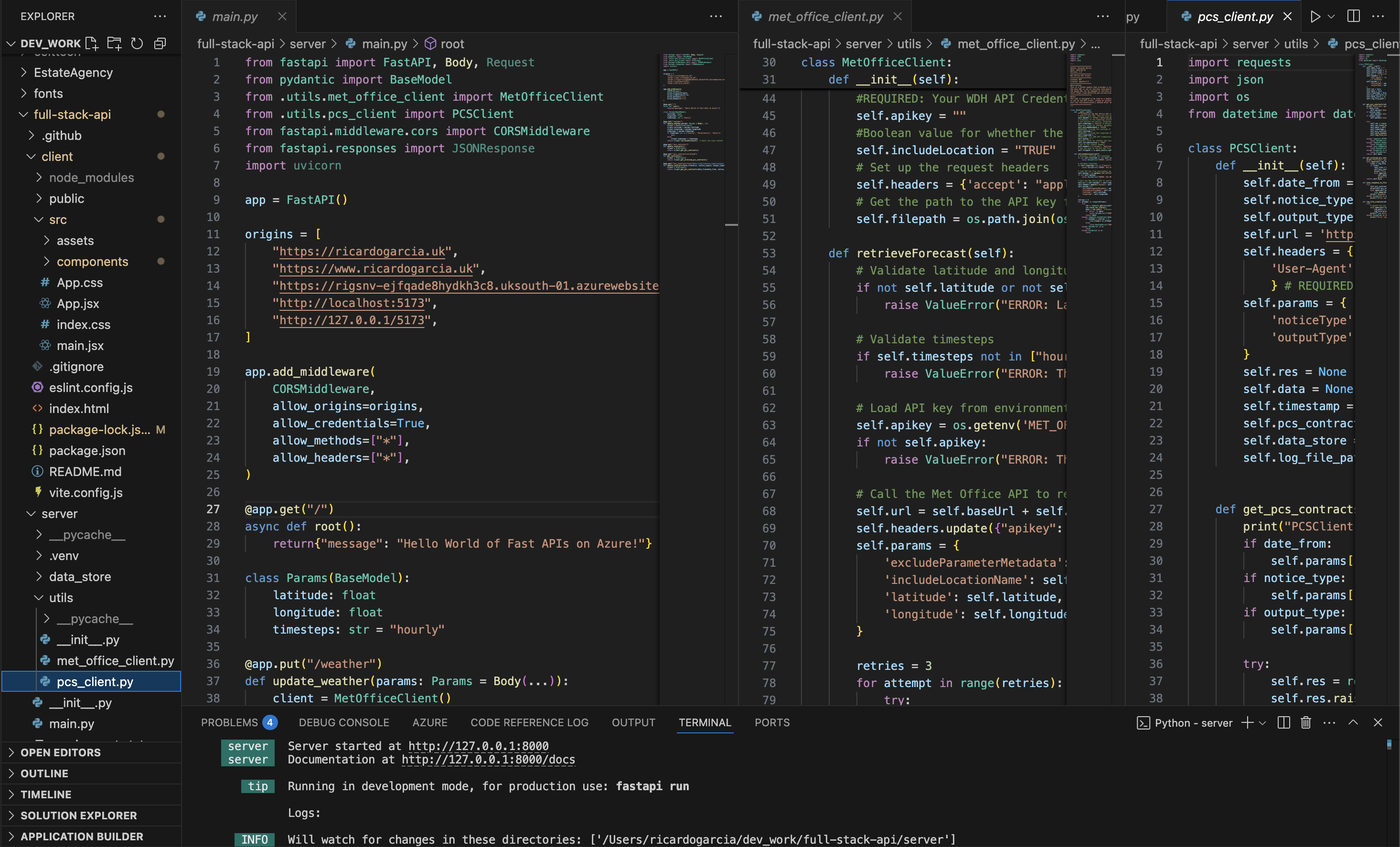The image size is (1400, 847).
Task: Switch to the PROBLEMS tab
Action: point(230,722)
